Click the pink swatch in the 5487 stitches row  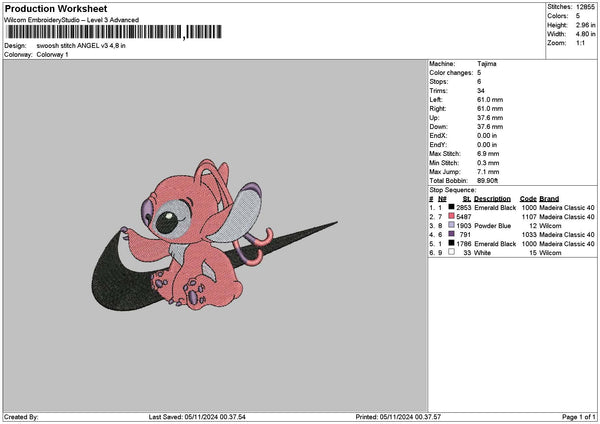[x=451, y=216]
